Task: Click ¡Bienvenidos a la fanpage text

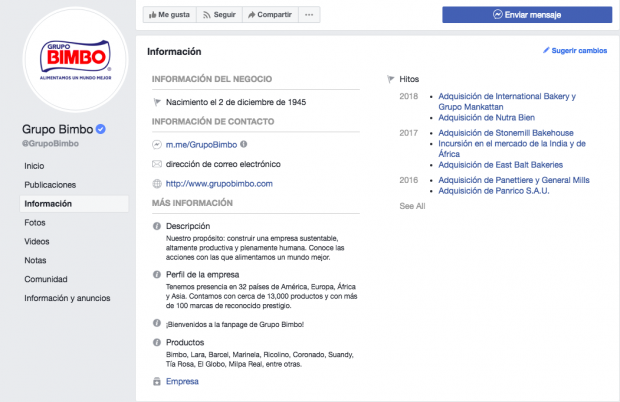Action: click(x=235, y=325)
